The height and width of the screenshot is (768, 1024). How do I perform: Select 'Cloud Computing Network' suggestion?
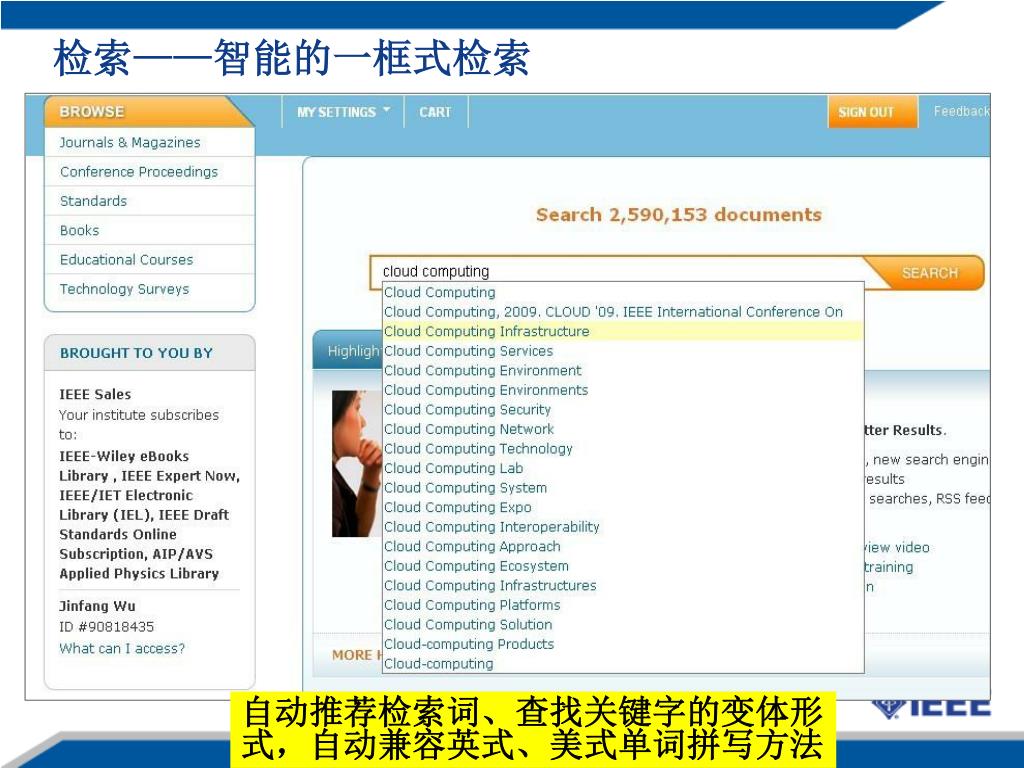(623, 430)
